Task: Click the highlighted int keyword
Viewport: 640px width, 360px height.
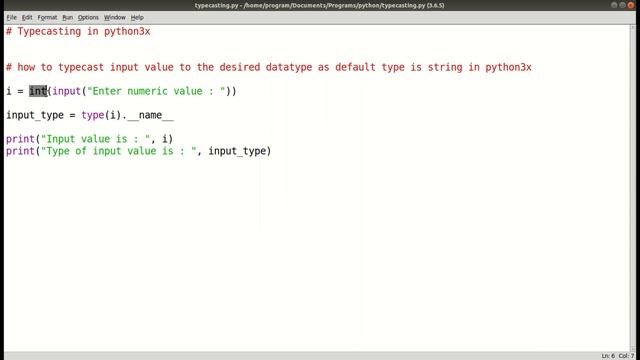Action: (x=38, y=91)
